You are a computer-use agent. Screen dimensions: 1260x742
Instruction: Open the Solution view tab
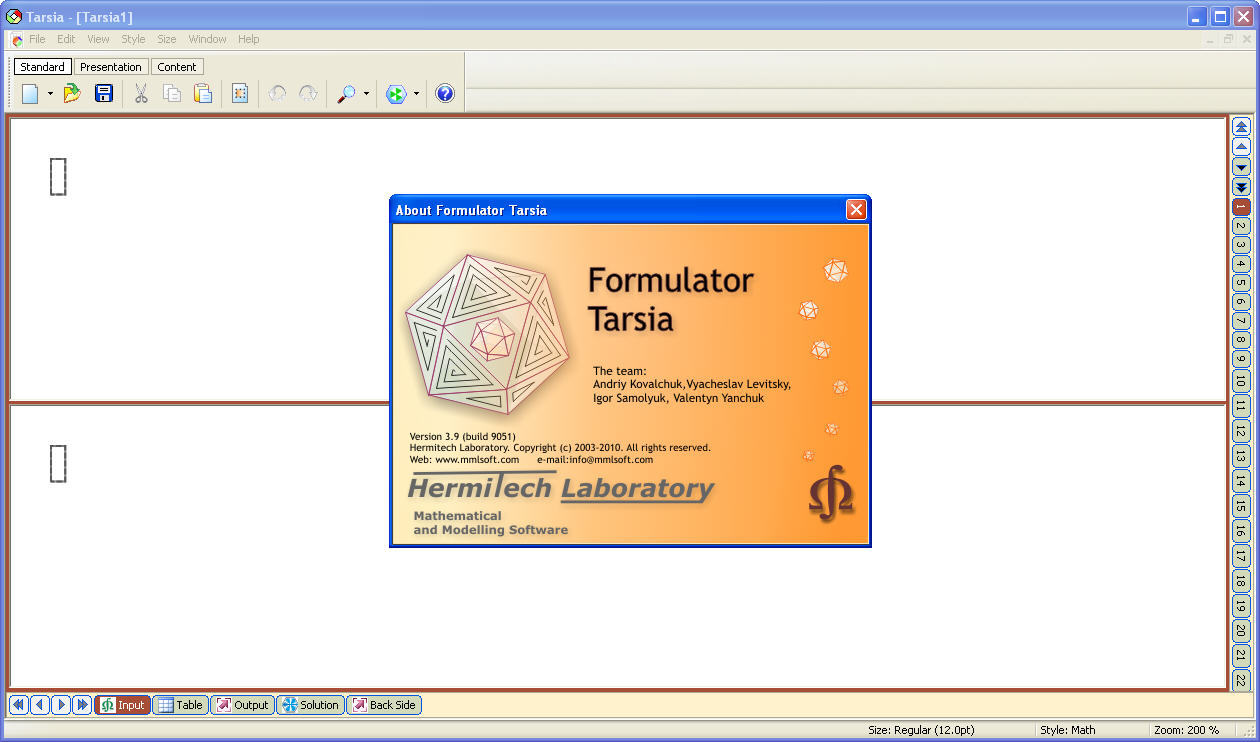(310, 705)
